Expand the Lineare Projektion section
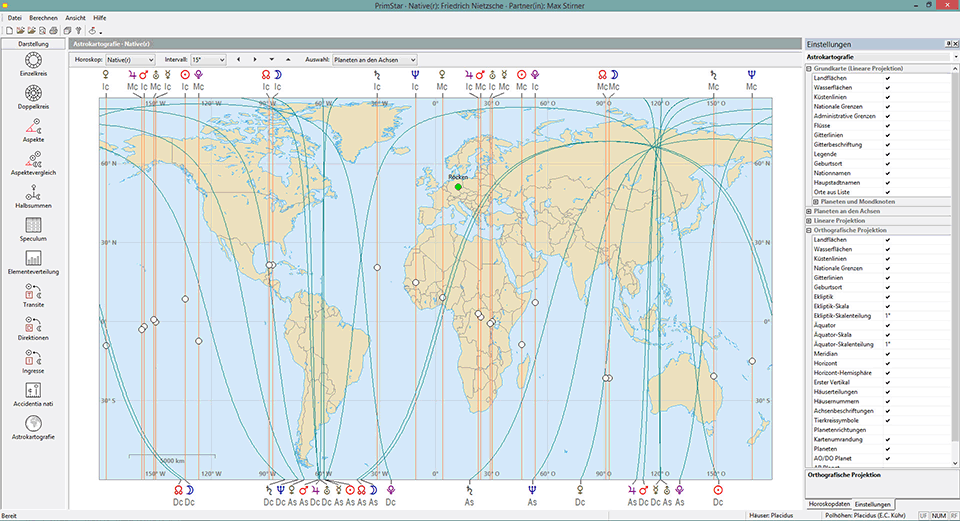Screen dimensions: 960x521 [808, 220]
